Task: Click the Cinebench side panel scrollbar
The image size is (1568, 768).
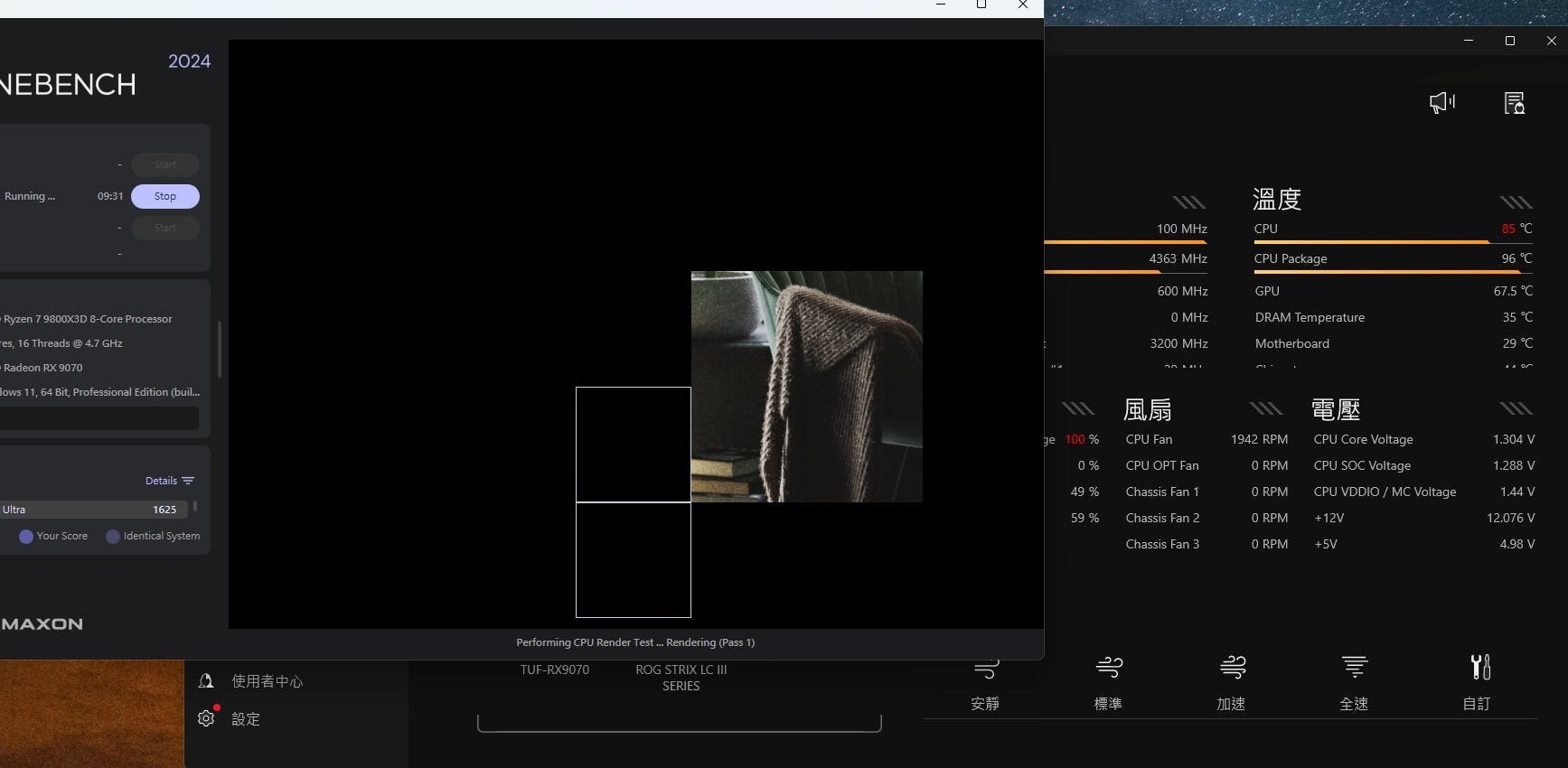Action: [220, 349]
